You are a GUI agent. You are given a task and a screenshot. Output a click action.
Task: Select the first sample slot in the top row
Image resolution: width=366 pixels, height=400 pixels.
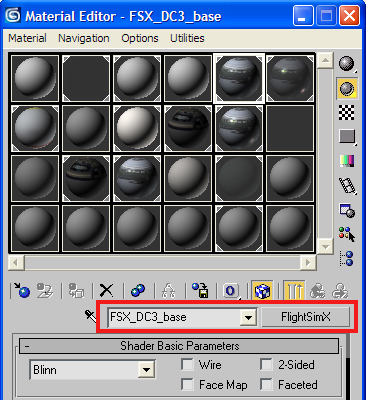[35, 78]
